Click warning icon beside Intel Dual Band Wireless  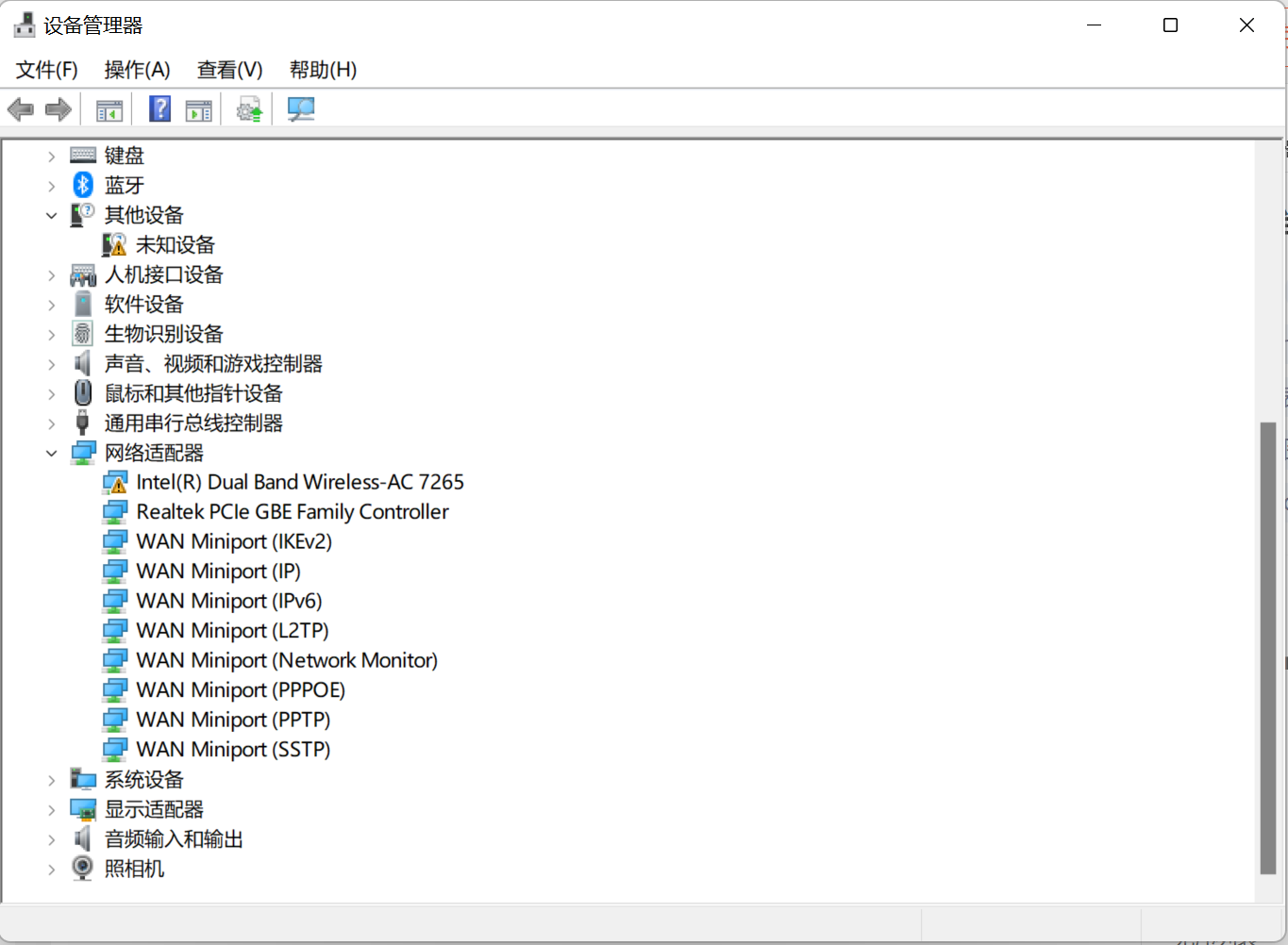[114, 482]
